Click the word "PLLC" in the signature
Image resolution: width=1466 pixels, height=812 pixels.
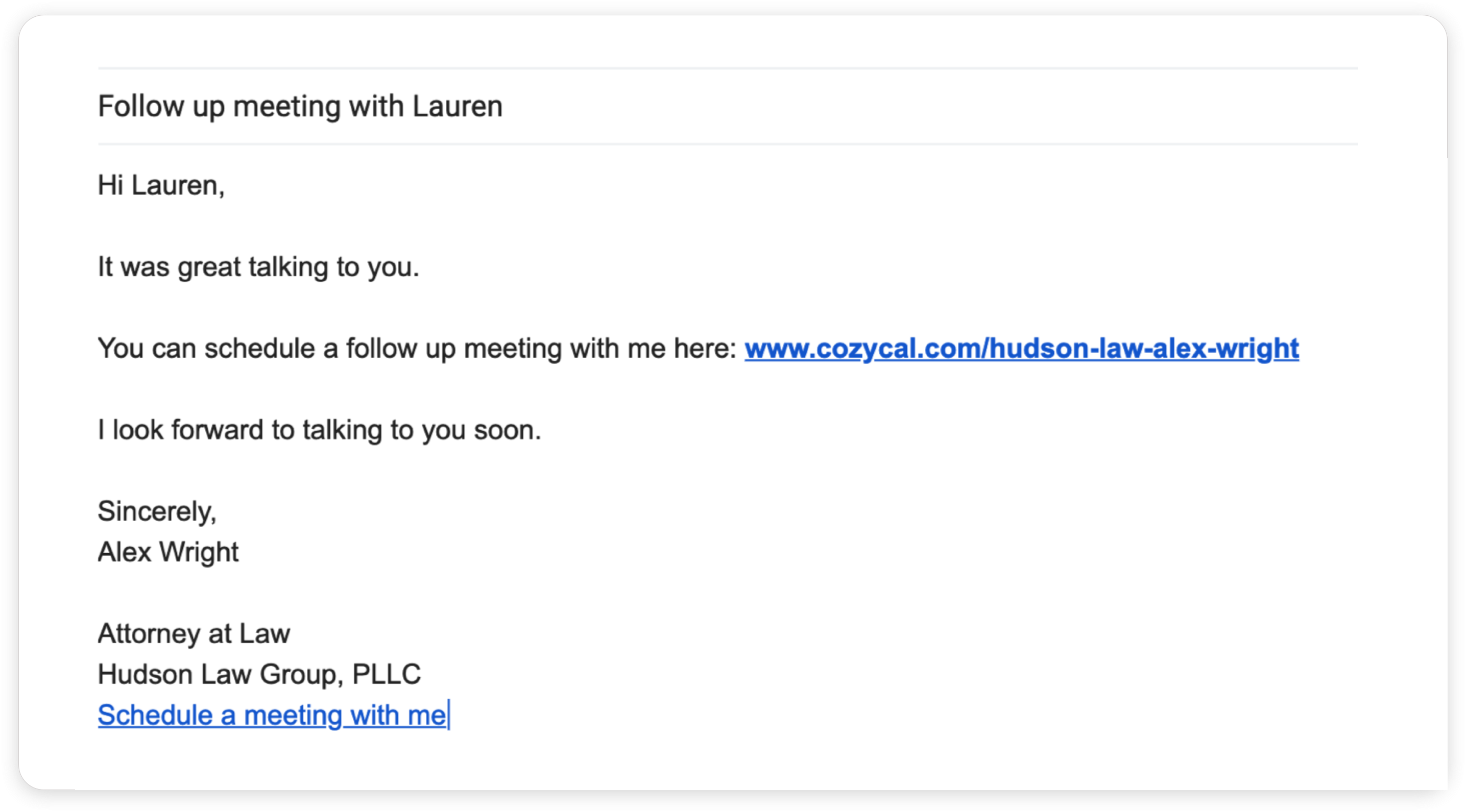click(x=387, y=674)
